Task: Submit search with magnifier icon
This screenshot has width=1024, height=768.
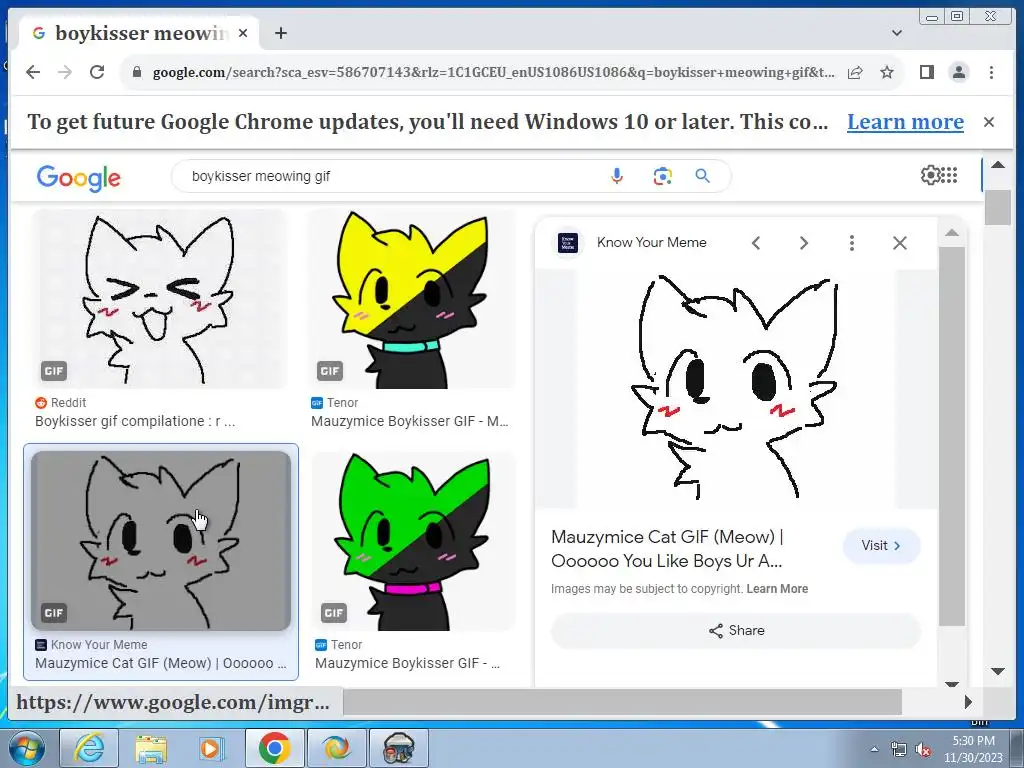Action: 703,176
